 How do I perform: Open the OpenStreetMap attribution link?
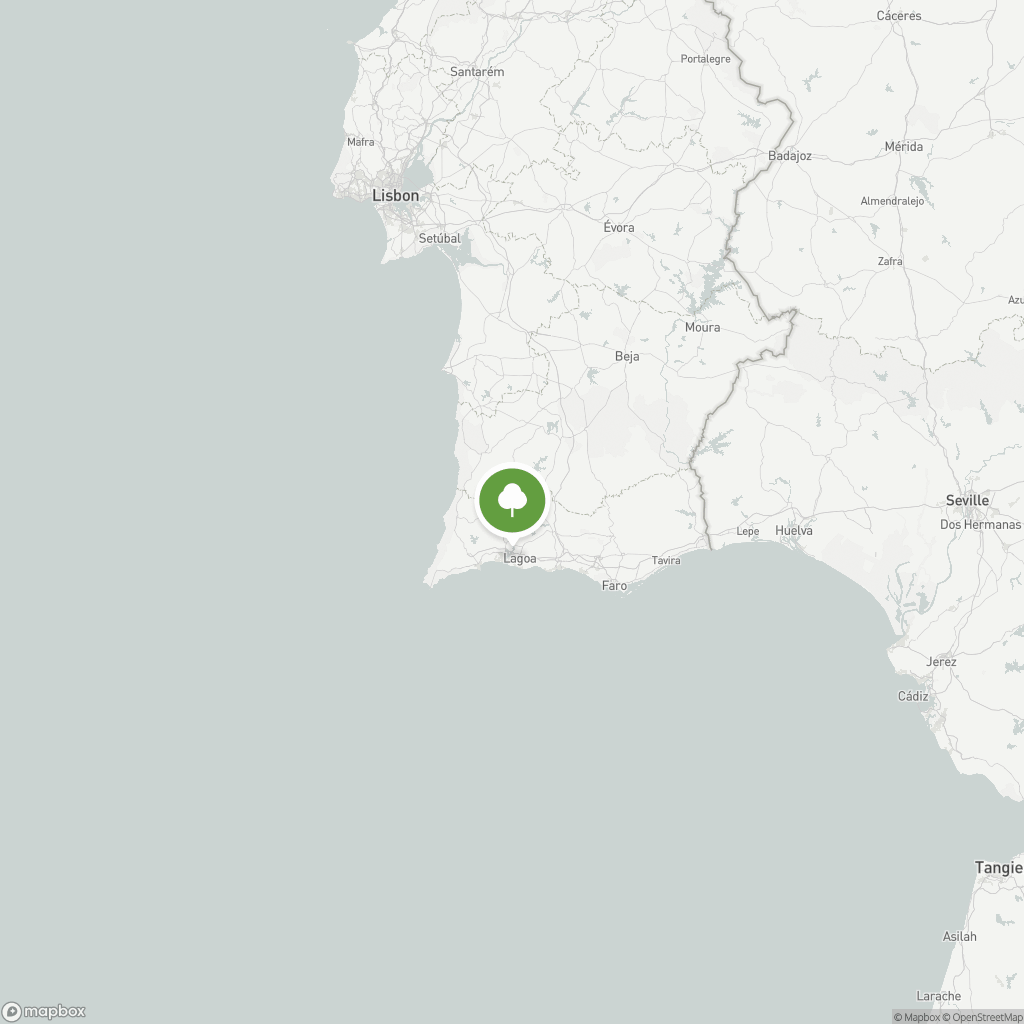983,1017
